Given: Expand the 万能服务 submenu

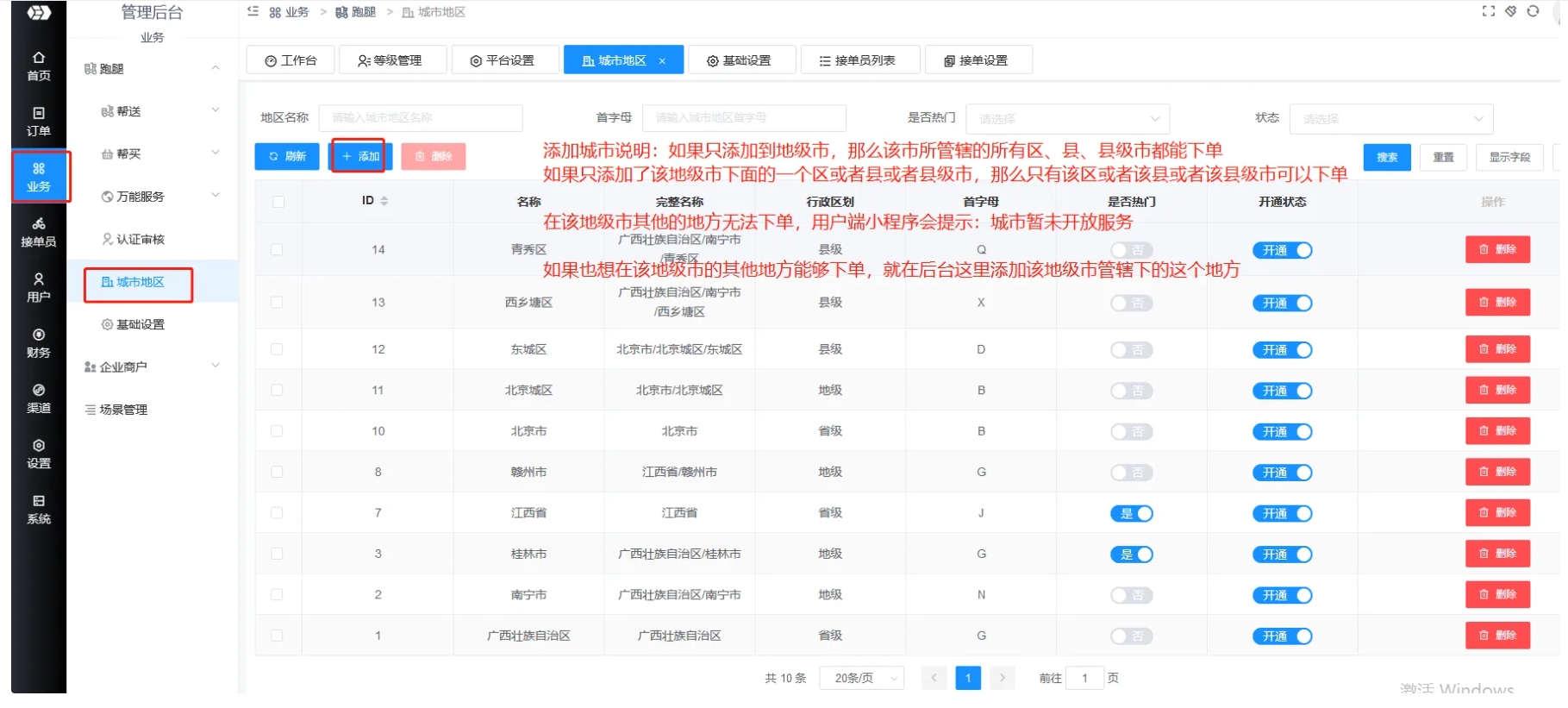Looking at the screenshot, I should coord(216,196).
